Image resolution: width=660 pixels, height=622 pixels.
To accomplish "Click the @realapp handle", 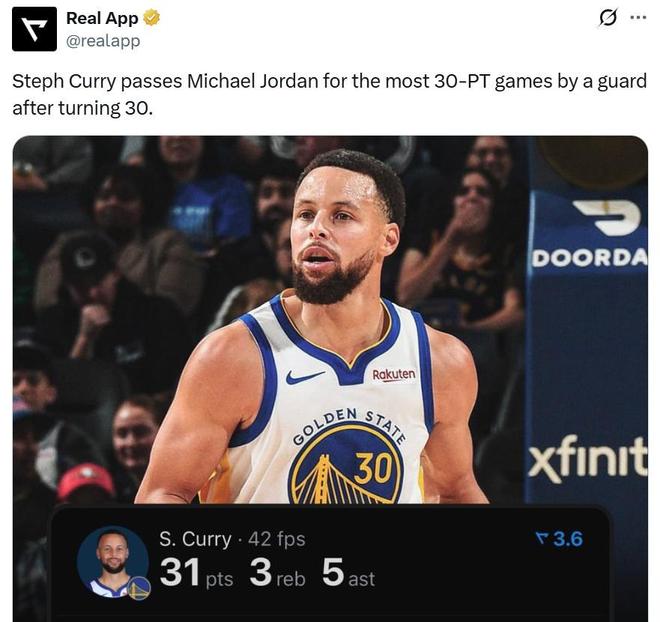I will 103,41.
